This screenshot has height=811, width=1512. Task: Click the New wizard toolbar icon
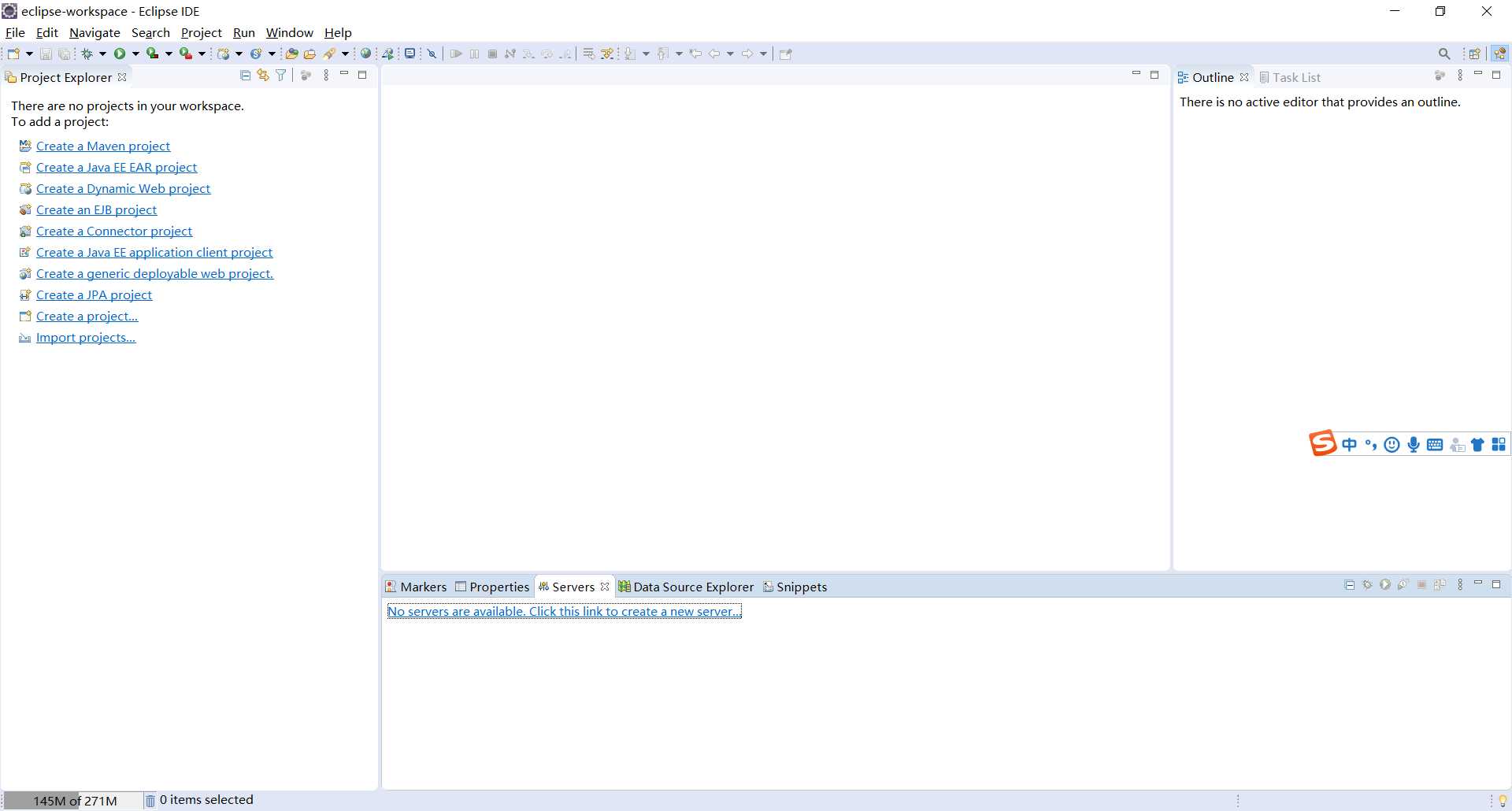point(13,54)
